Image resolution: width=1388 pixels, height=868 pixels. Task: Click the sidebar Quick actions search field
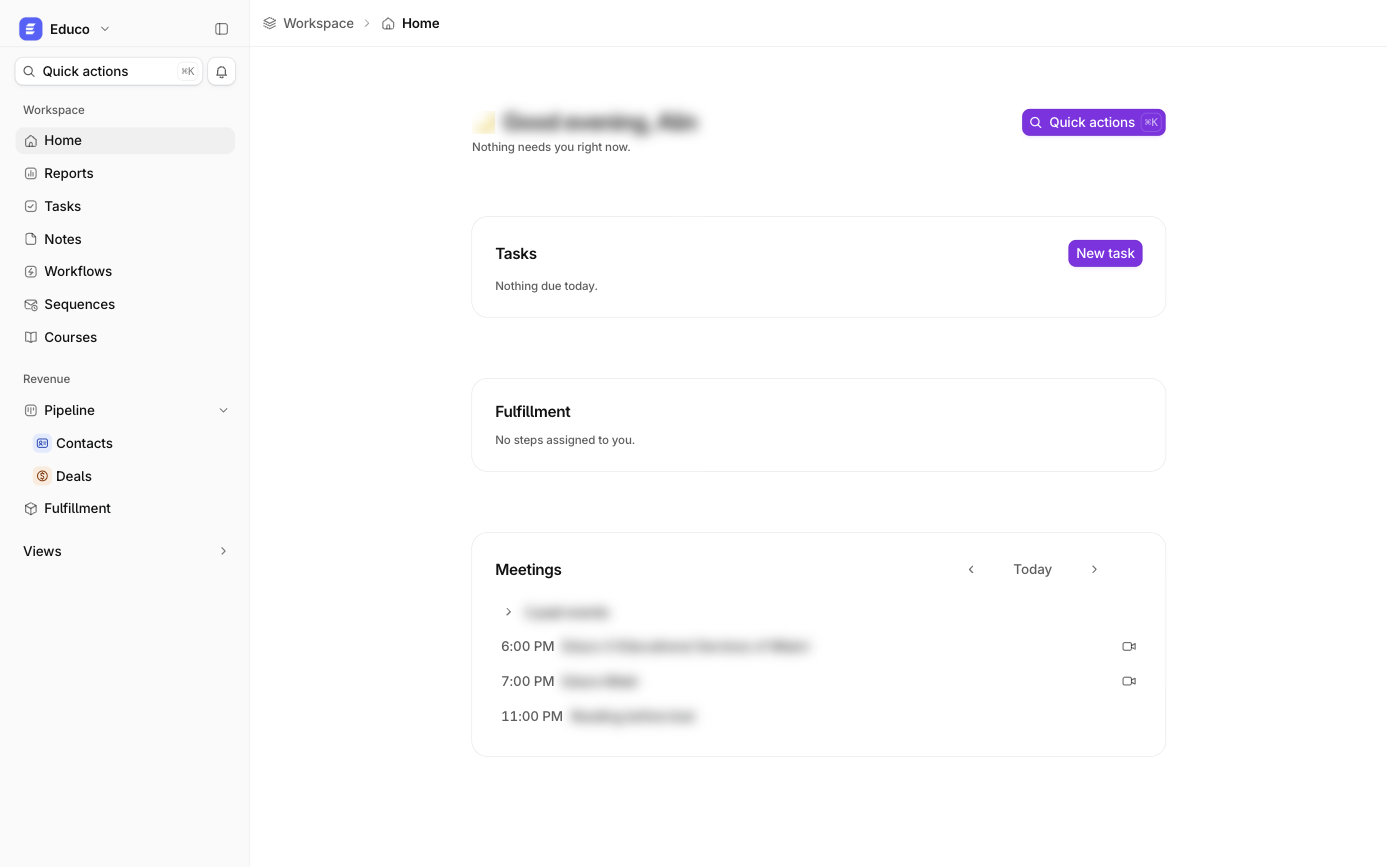(x=109, y=72)
